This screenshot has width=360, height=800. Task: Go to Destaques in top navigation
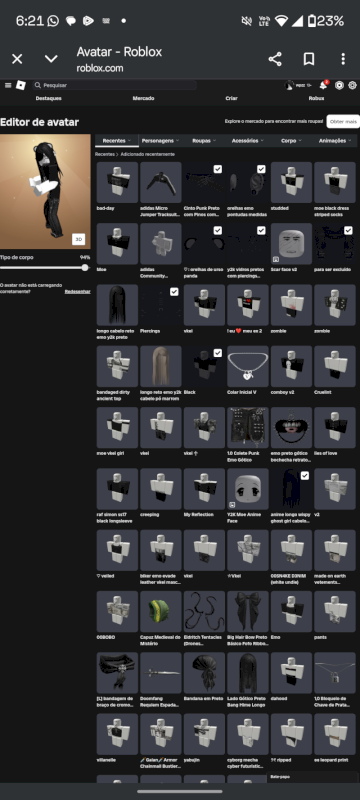click(x=48, y=98)
